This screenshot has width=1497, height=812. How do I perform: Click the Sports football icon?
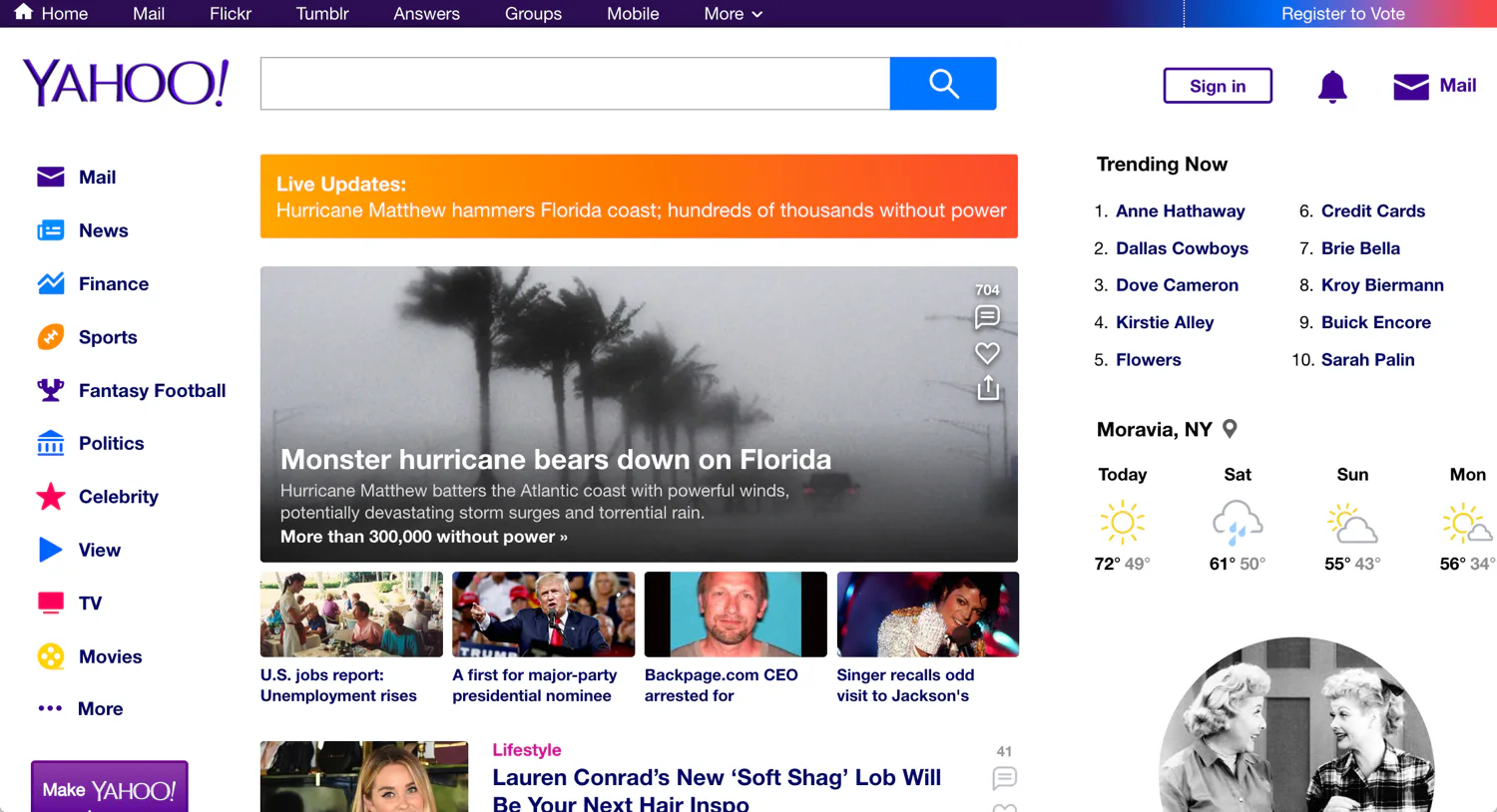point(51,337)
